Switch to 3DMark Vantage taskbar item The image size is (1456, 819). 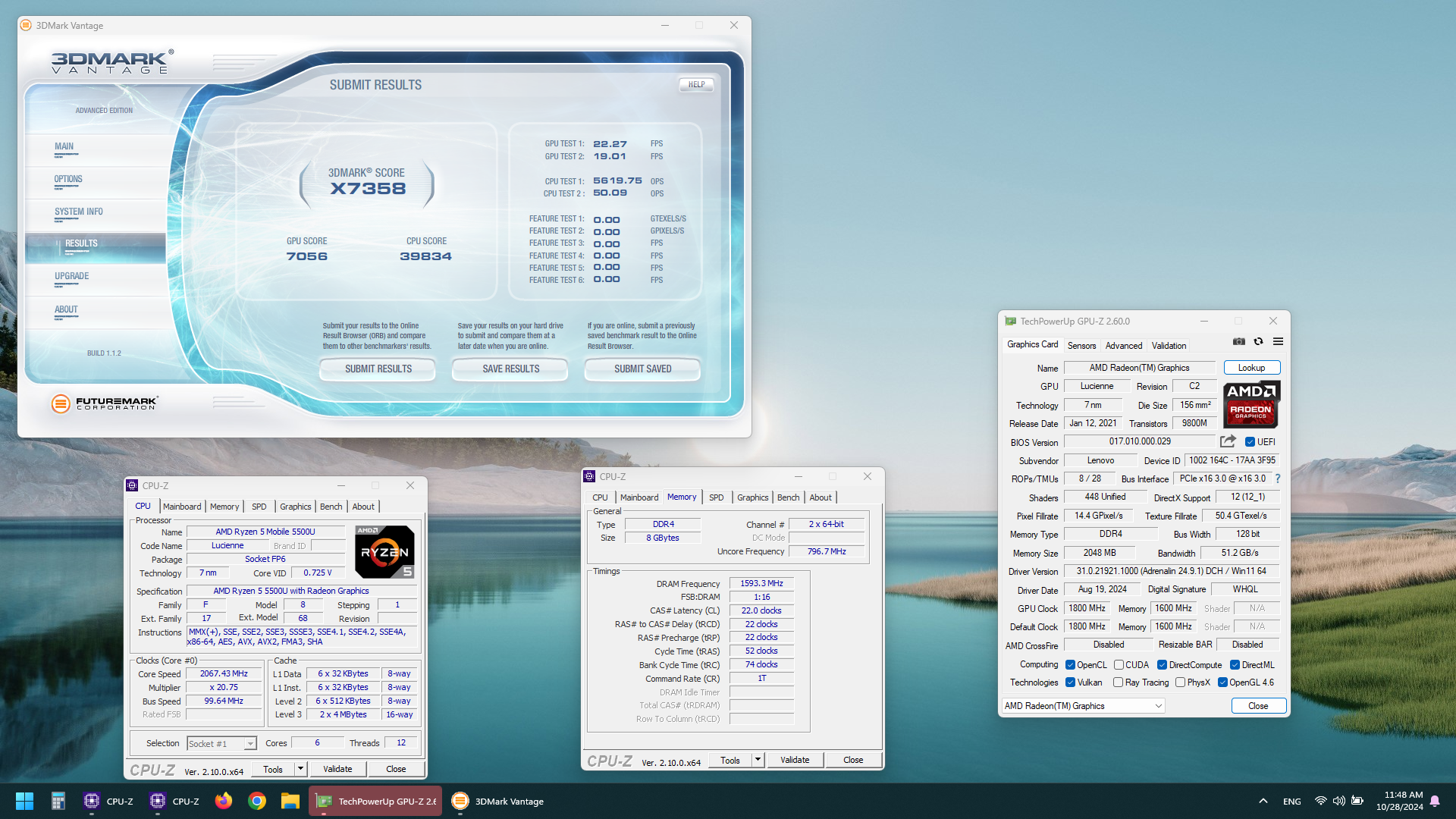(498, 801)
